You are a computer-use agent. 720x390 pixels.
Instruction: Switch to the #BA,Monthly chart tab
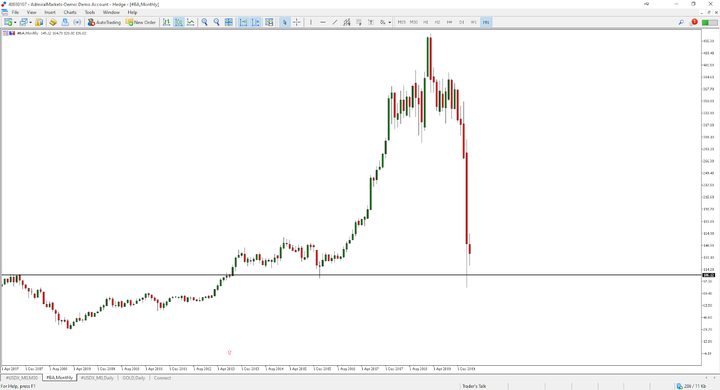click(x=59, y=378)
